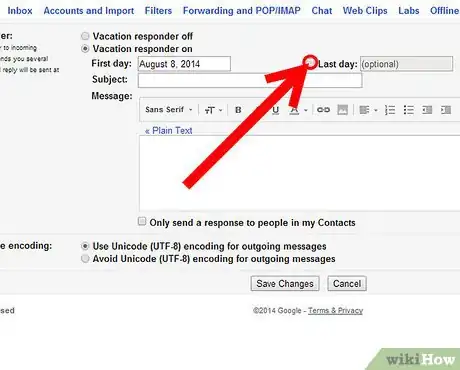Screen dimensions: 460x370
Task: Expand the text color dropdown arrow
Action: tap(305, 110)
